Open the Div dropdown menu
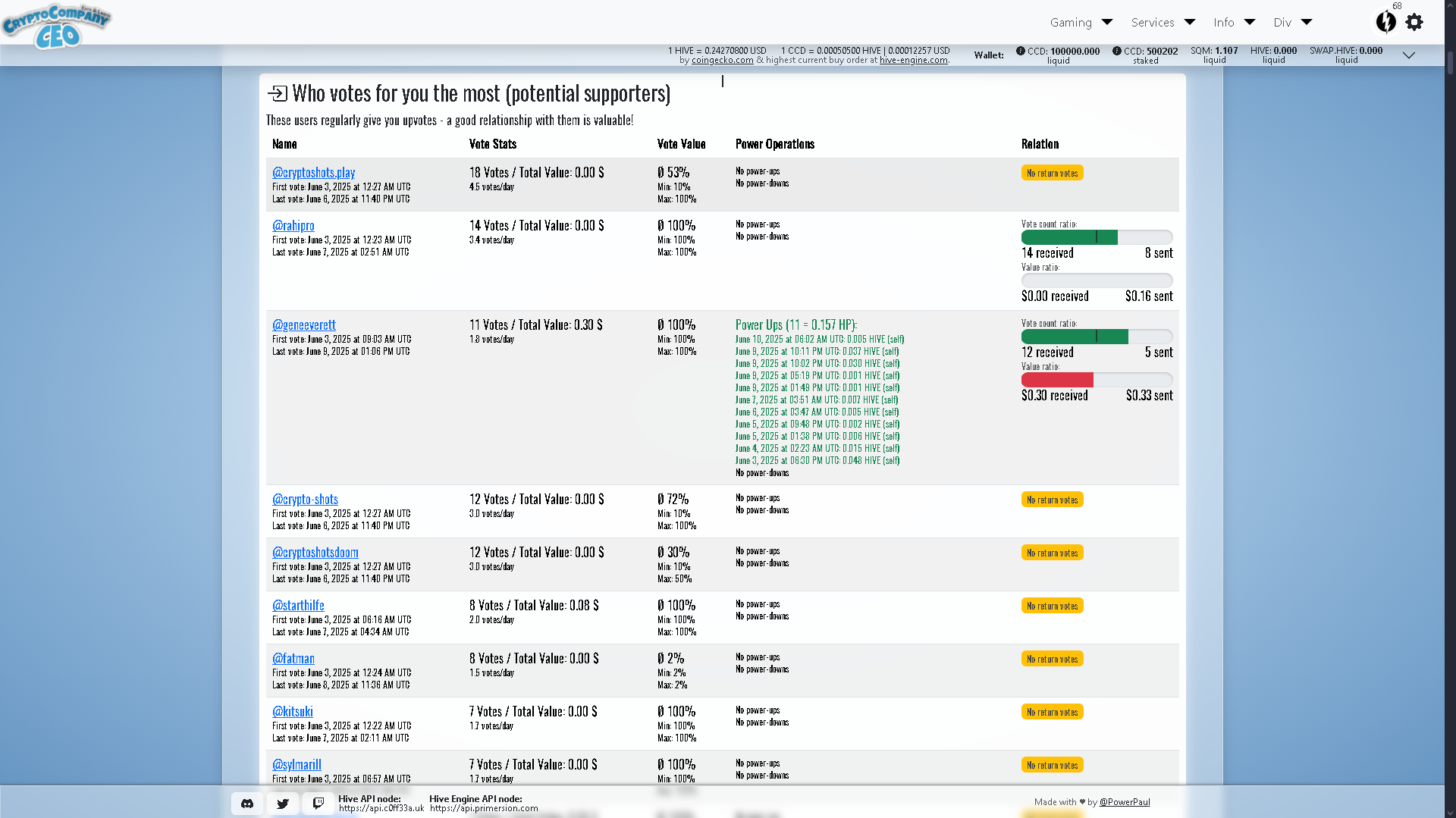 (x=1293, y=23)
